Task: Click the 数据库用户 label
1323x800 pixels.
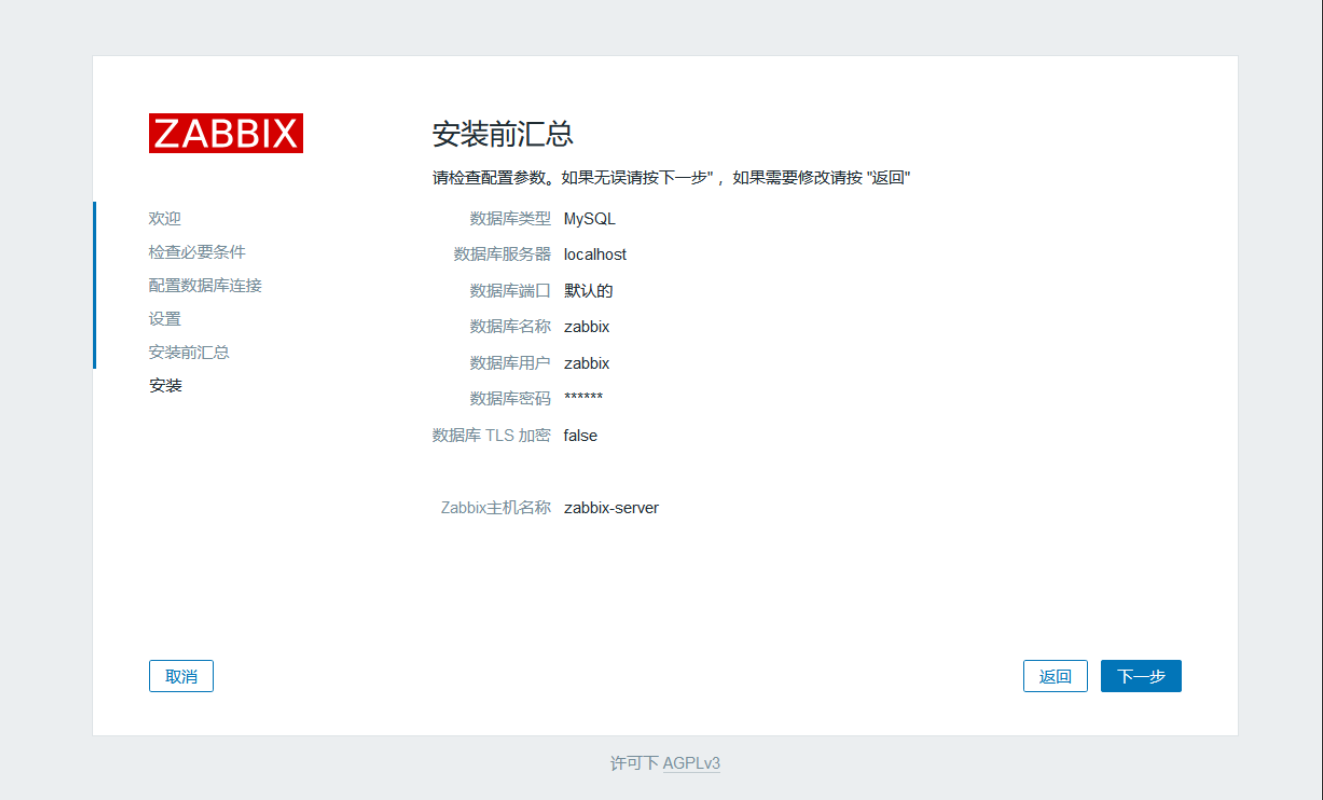Action: (510, 363)
